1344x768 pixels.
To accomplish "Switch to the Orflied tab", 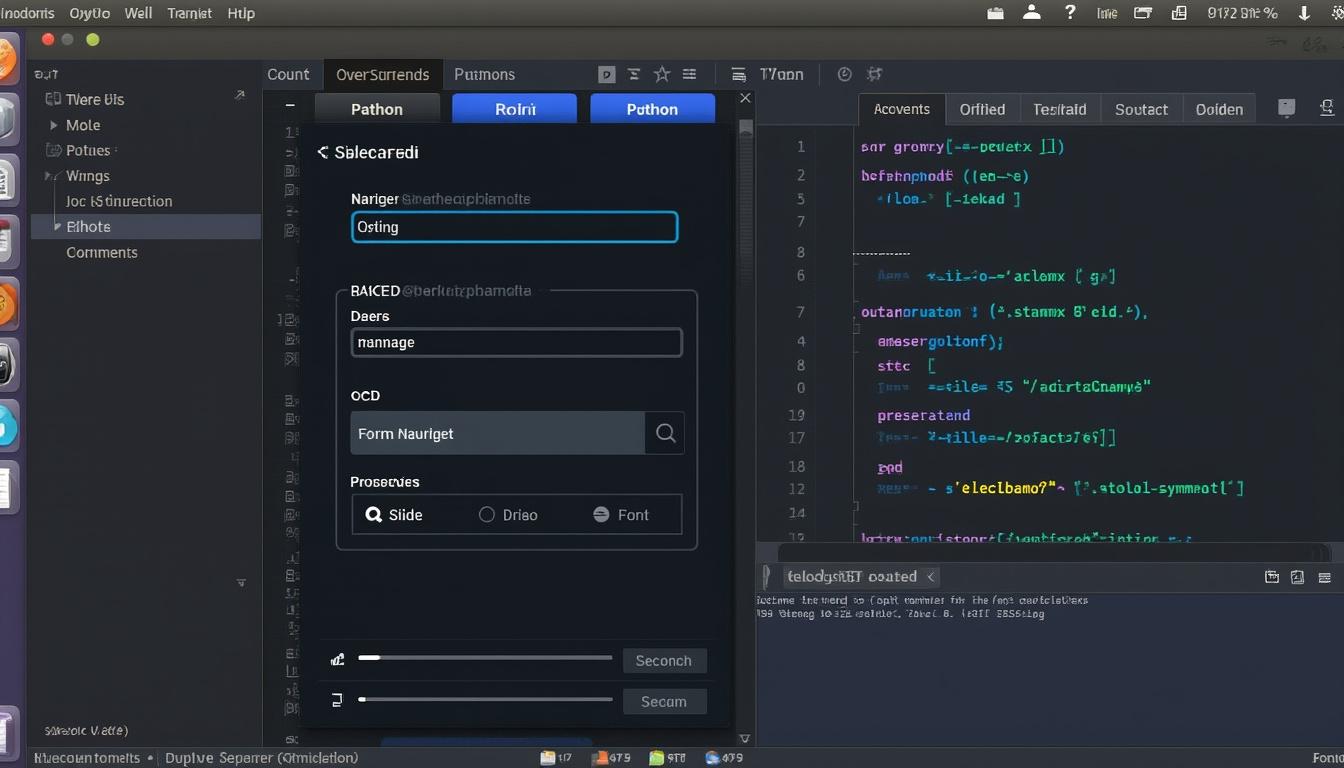I will click(x=982, y=108).
